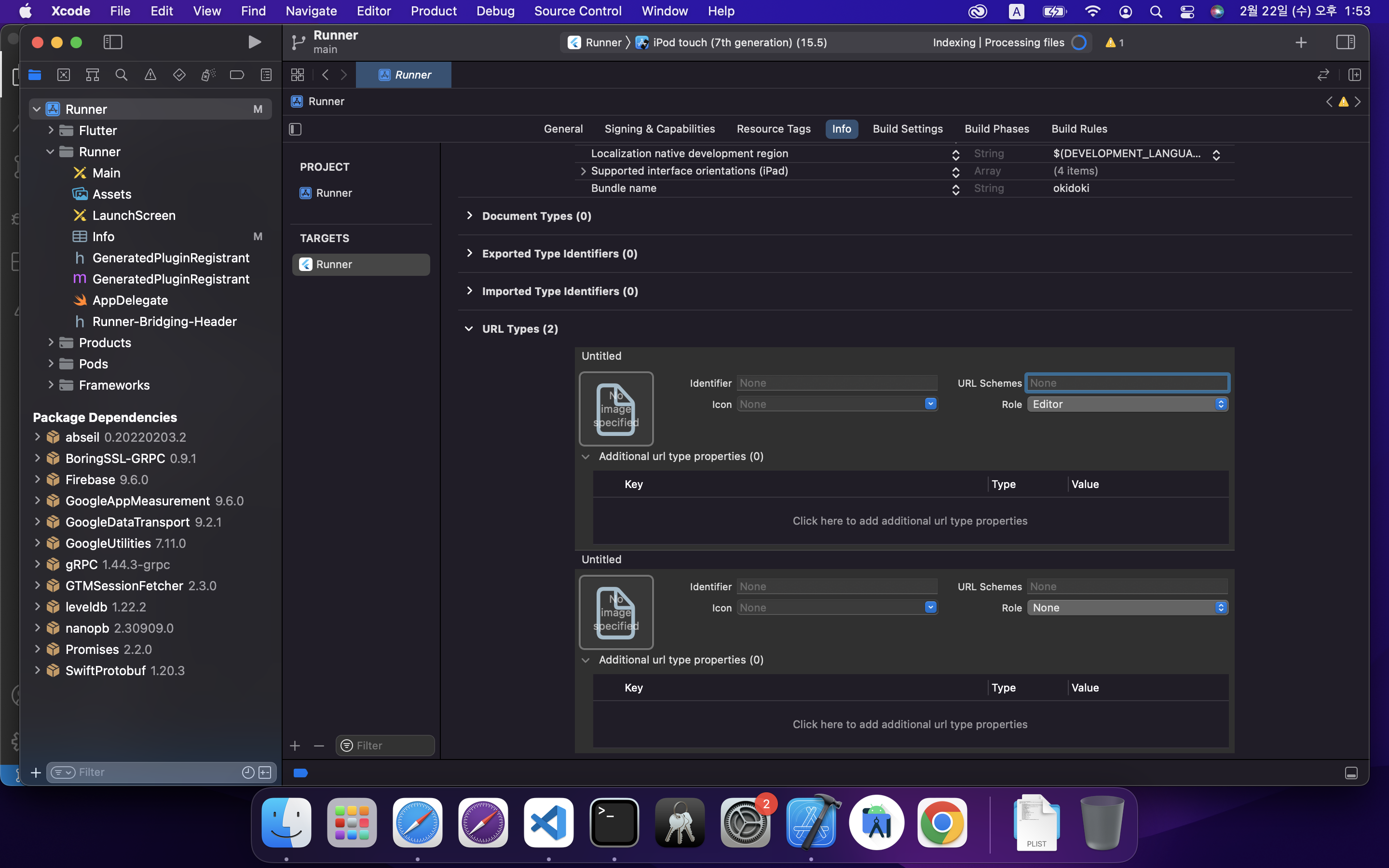Click the Run play button
The width and height of the screenshot is (1389, 868).
[254, 42]
